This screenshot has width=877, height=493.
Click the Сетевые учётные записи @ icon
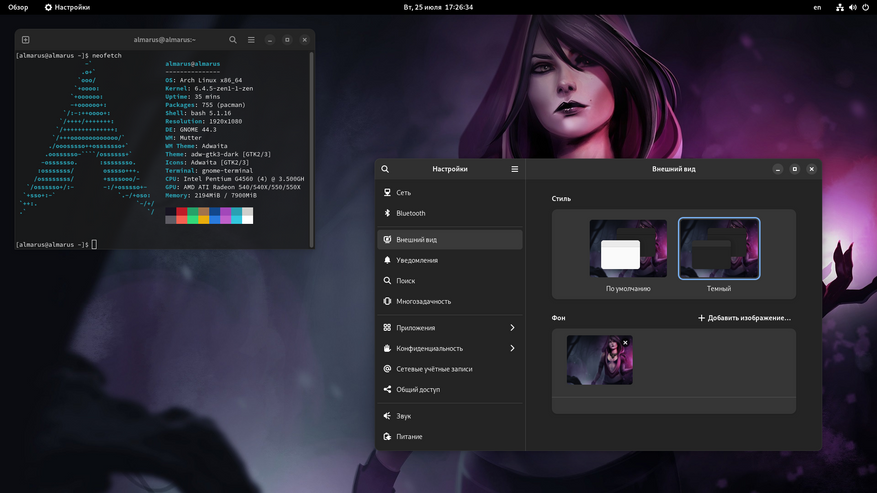pyautogui.click(x=387, y=369)
